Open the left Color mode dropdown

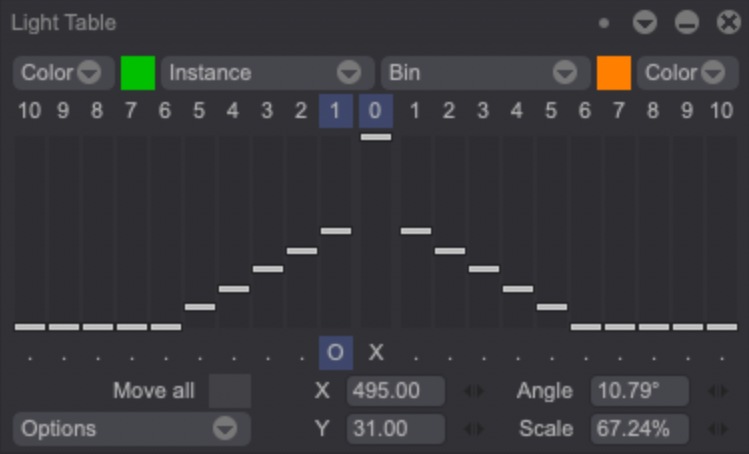click(x=62, y=73)
